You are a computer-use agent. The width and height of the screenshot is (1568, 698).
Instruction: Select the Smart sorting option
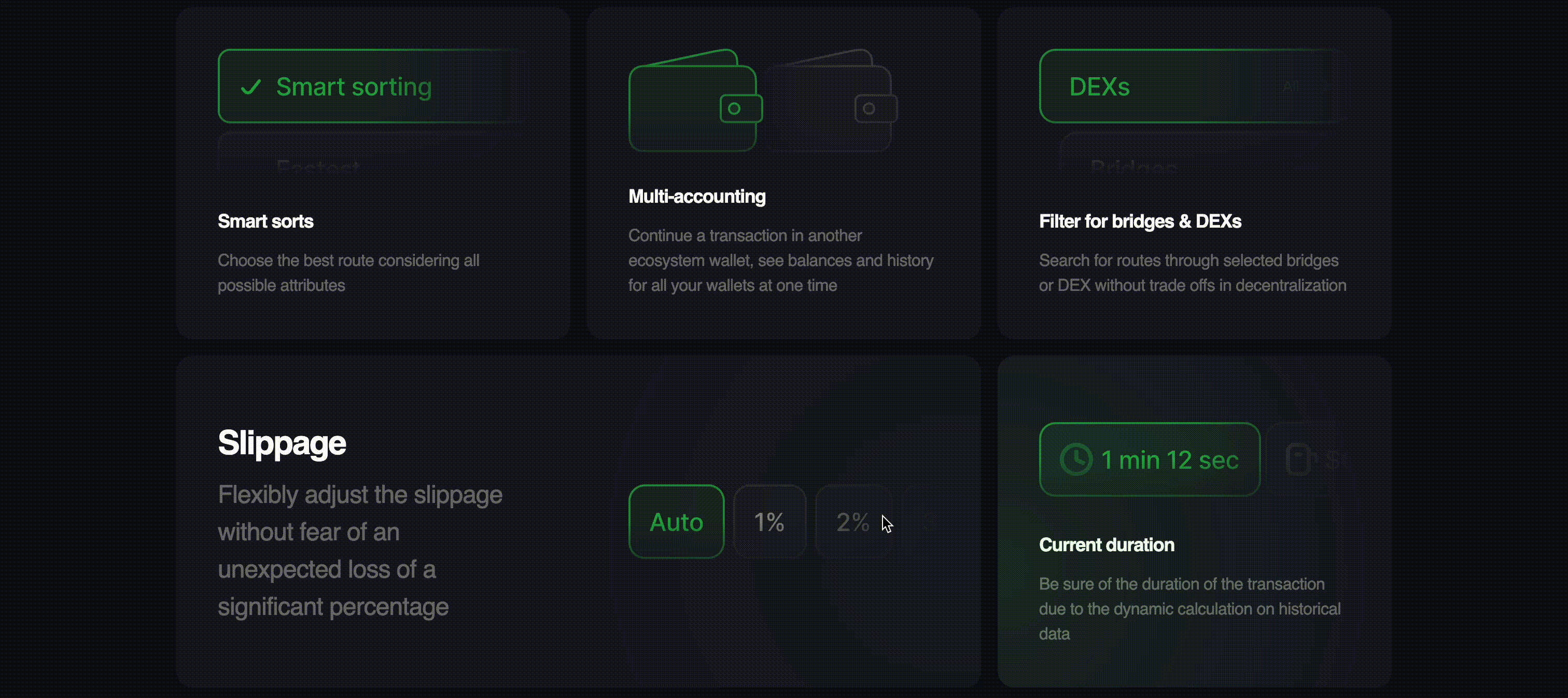click(x=371, y=87)
